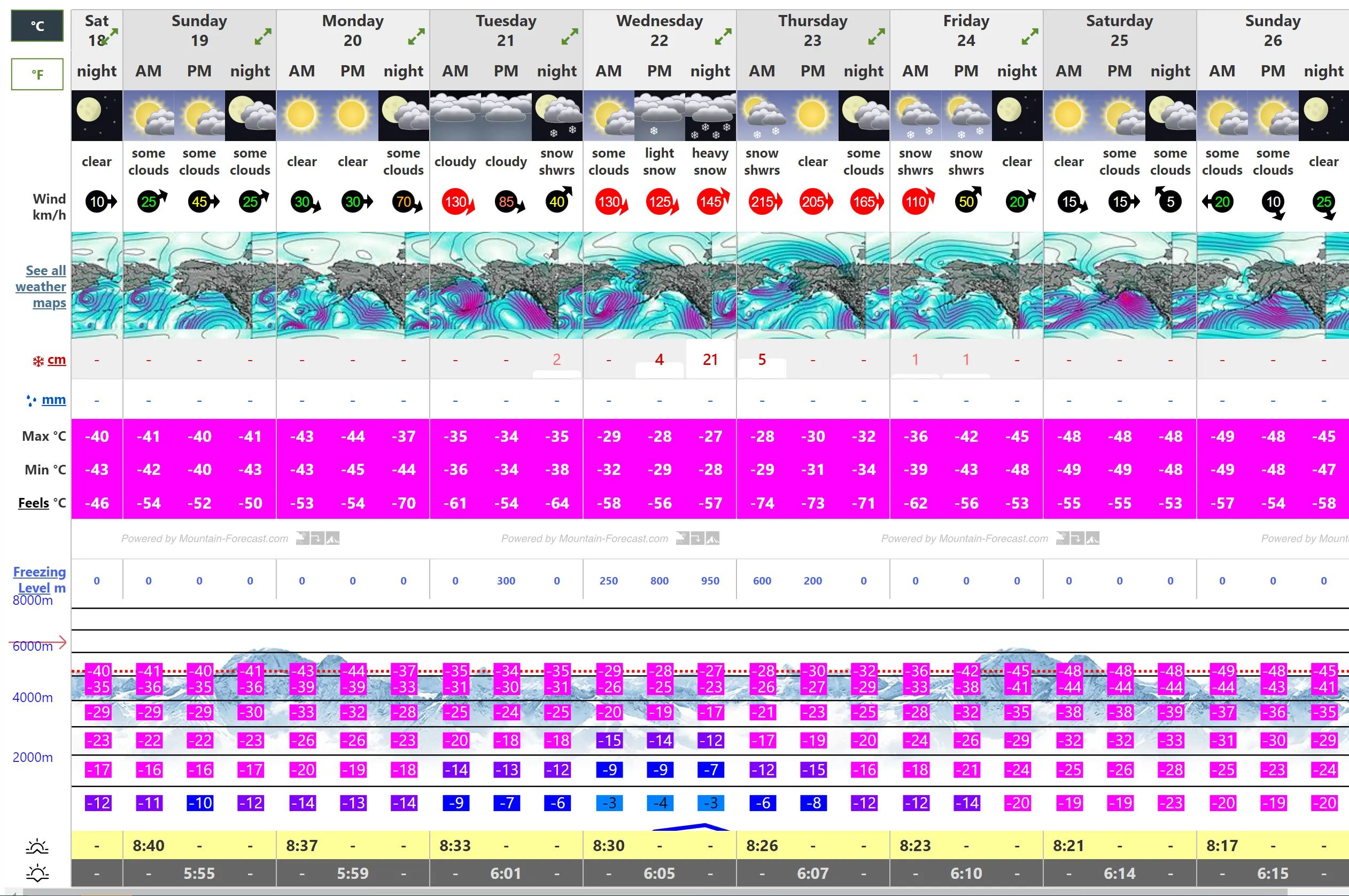
Task: Open the rain mm units link
Action: point(54,400)
